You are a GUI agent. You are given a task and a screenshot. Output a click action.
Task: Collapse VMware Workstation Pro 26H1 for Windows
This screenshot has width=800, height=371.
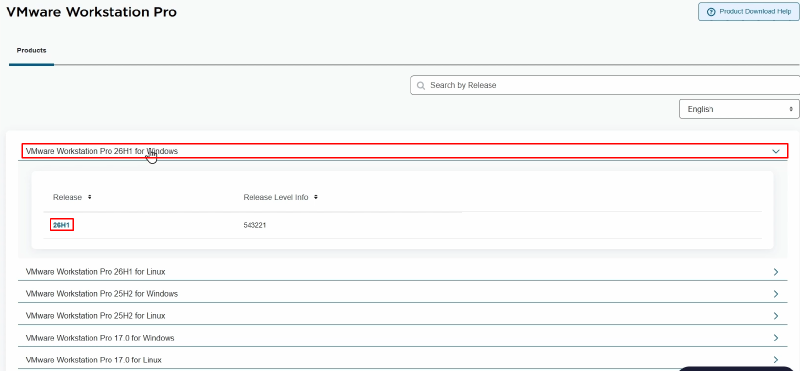tap(405, 151)
